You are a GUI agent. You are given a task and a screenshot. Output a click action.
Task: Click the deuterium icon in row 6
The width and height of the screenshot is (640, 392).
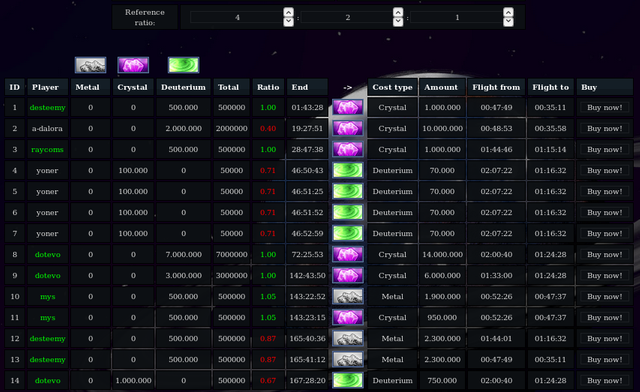coord(347,212)
